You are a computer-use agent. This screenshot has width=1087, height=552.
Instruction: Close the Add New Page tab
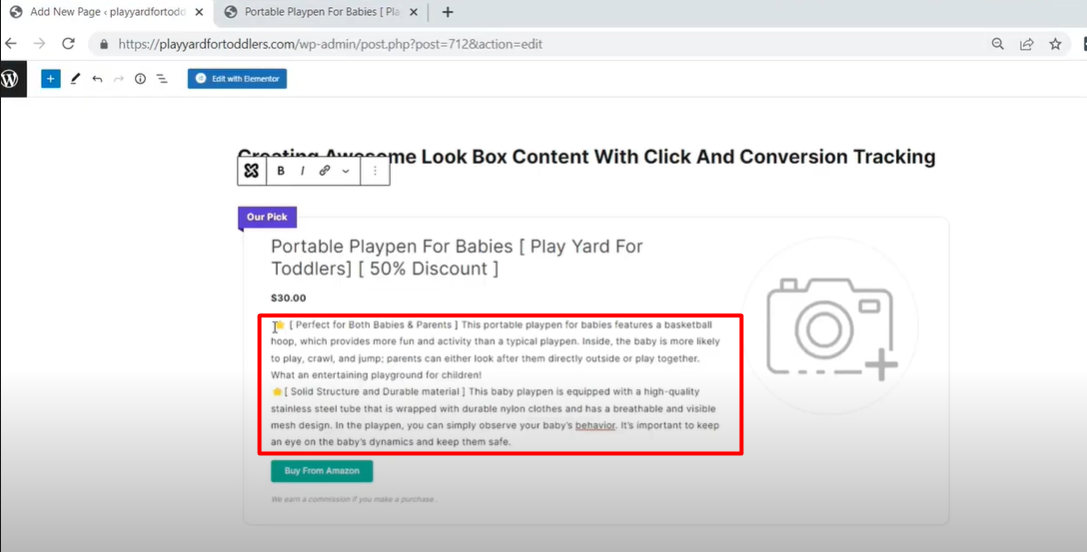199,12
